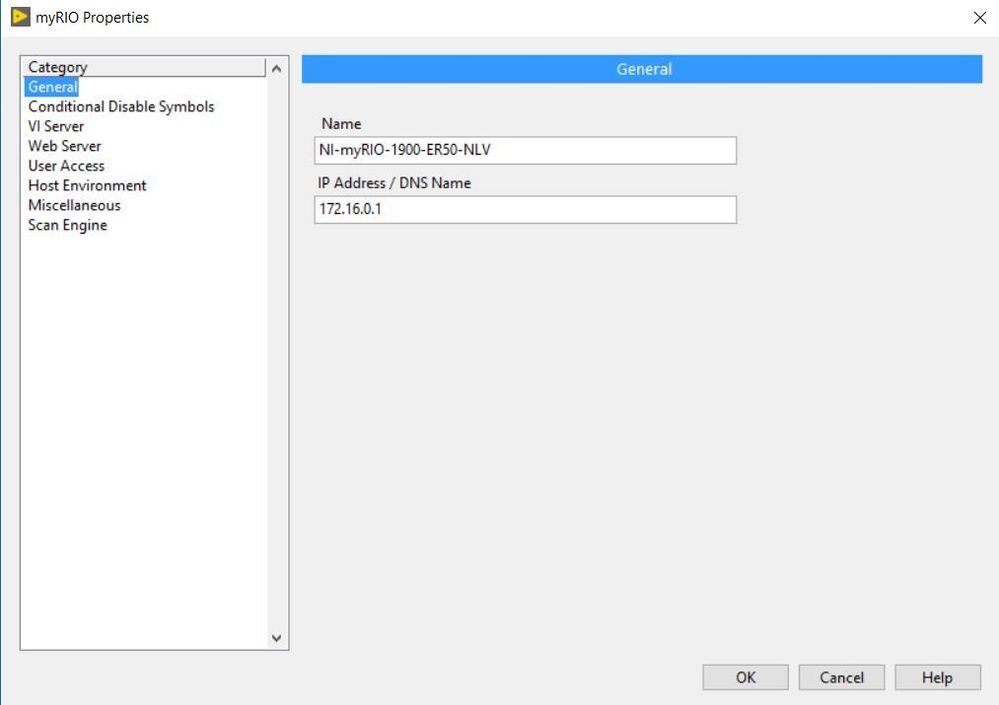Click the IP Address / DNS Name label
Viewport: 999px width, 705px height.
(x=394, y=183)
